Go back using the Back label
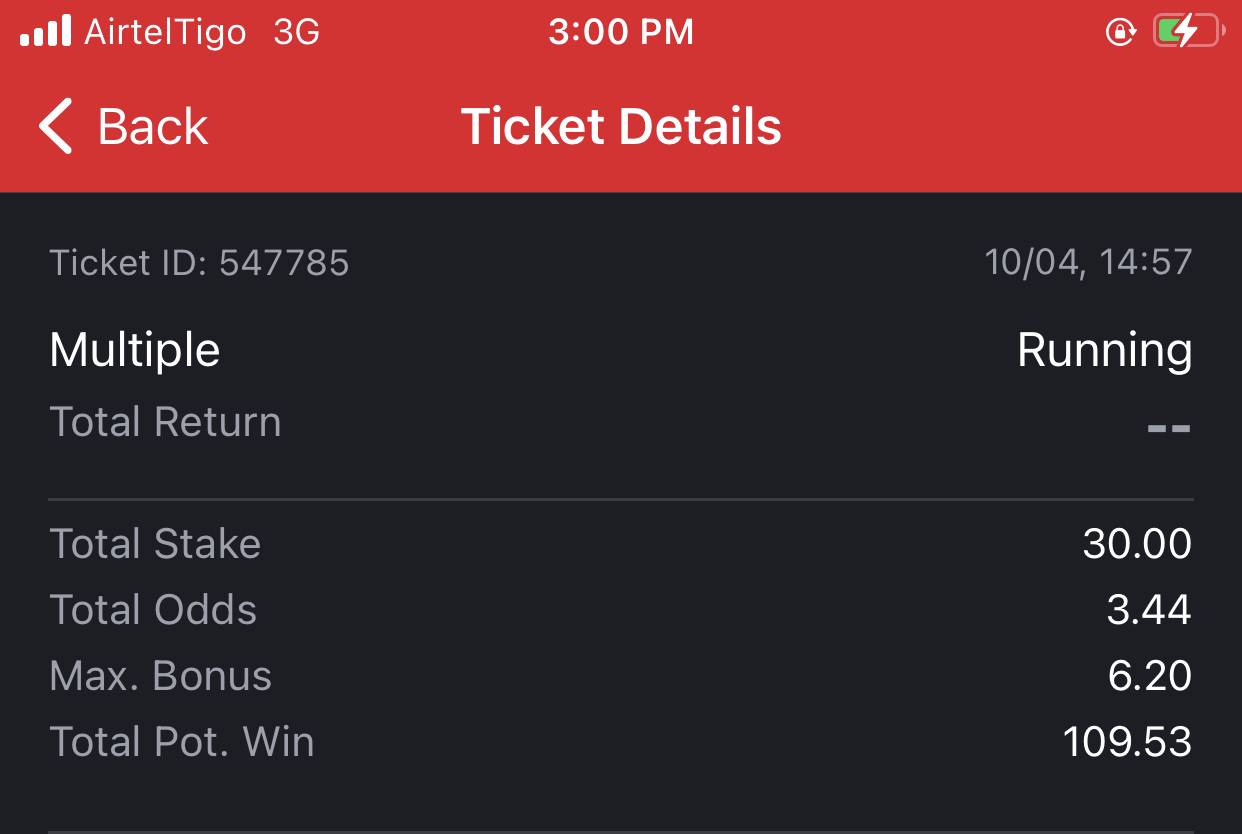The width and height of the screenshot is (1242, 834). (152, 127)
